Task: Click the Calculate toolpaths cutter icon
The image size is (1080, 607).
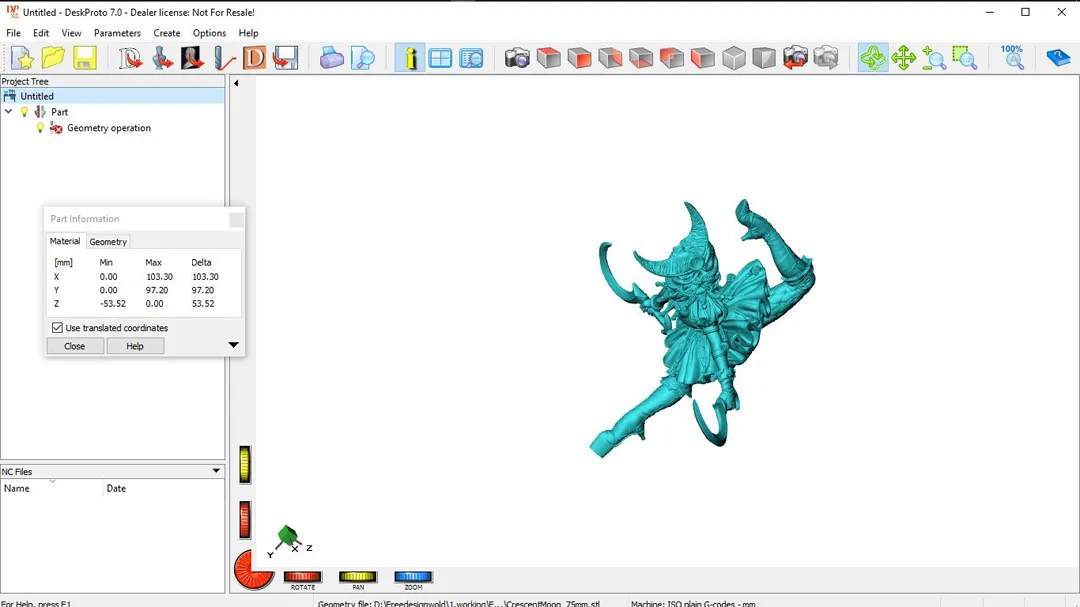Action: coord(223,59)
